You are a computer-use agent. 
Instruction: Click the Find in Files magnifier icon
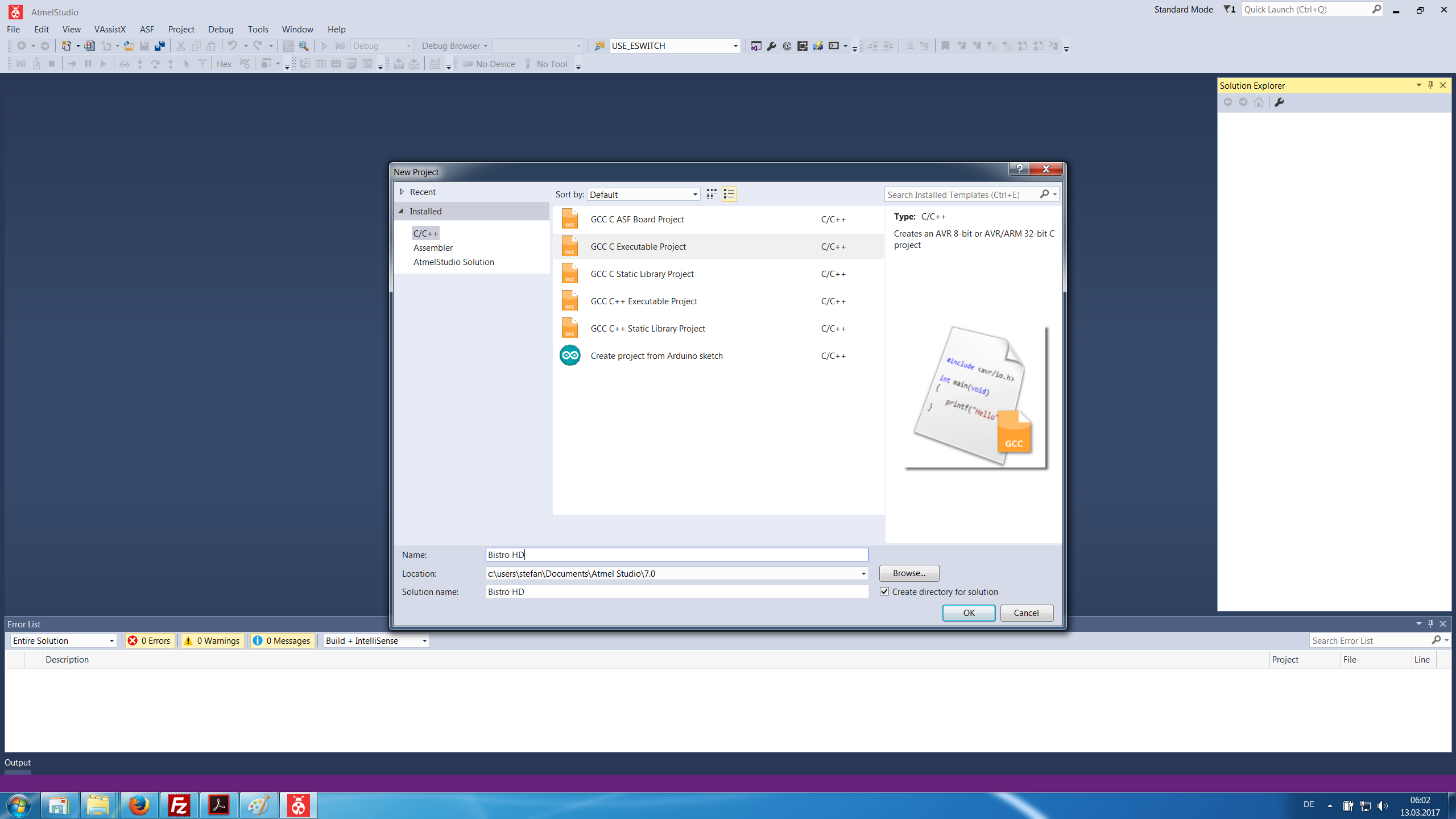[304, 45]
